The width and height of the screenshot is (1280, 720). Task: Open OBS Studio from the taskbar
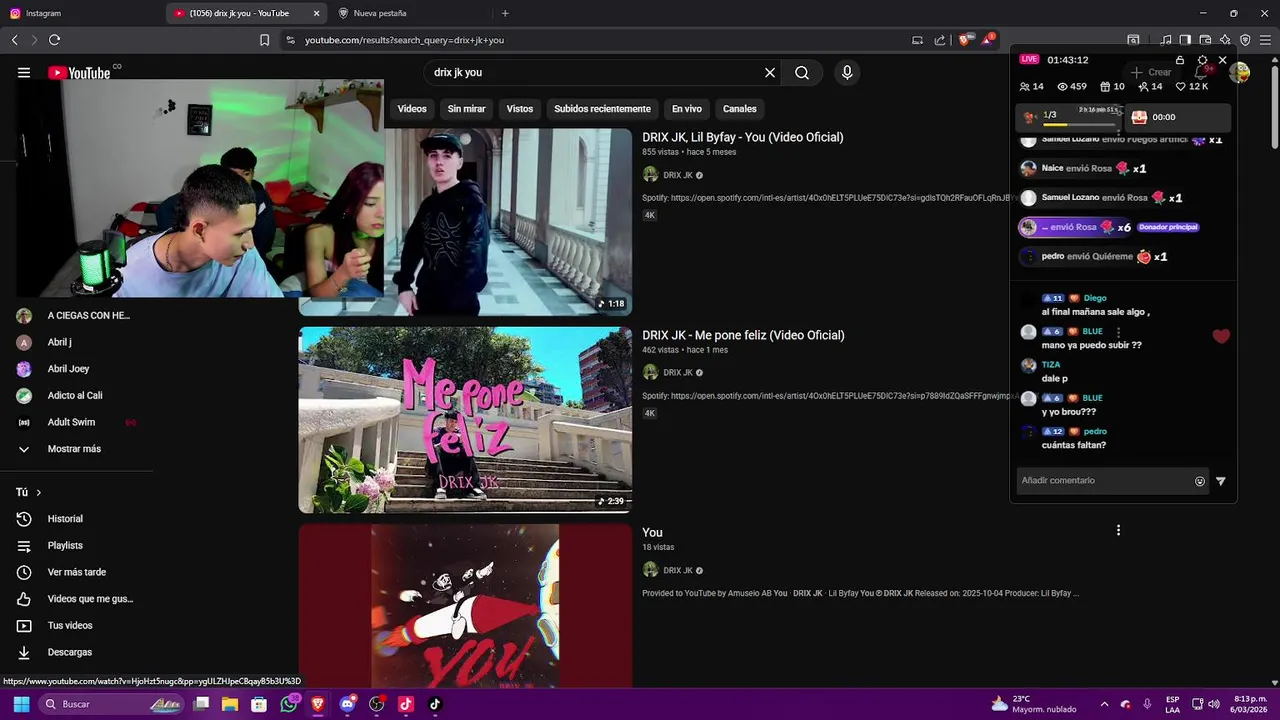tap(376, 704)
